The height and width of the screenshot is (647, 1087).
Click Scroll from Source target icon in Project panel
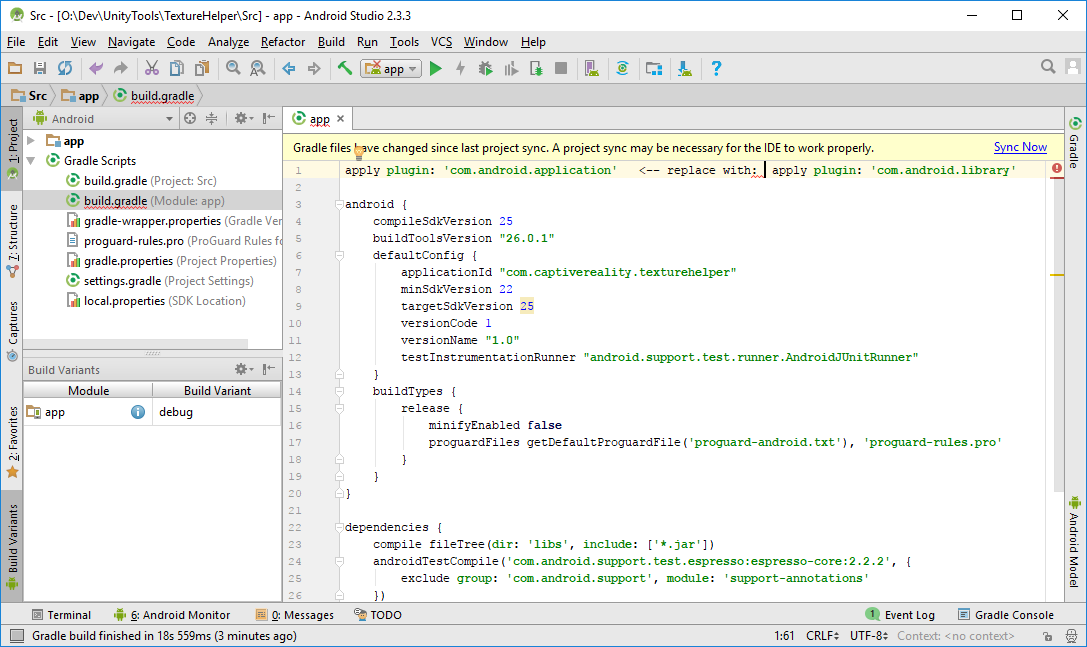click(x=190, y=119)
